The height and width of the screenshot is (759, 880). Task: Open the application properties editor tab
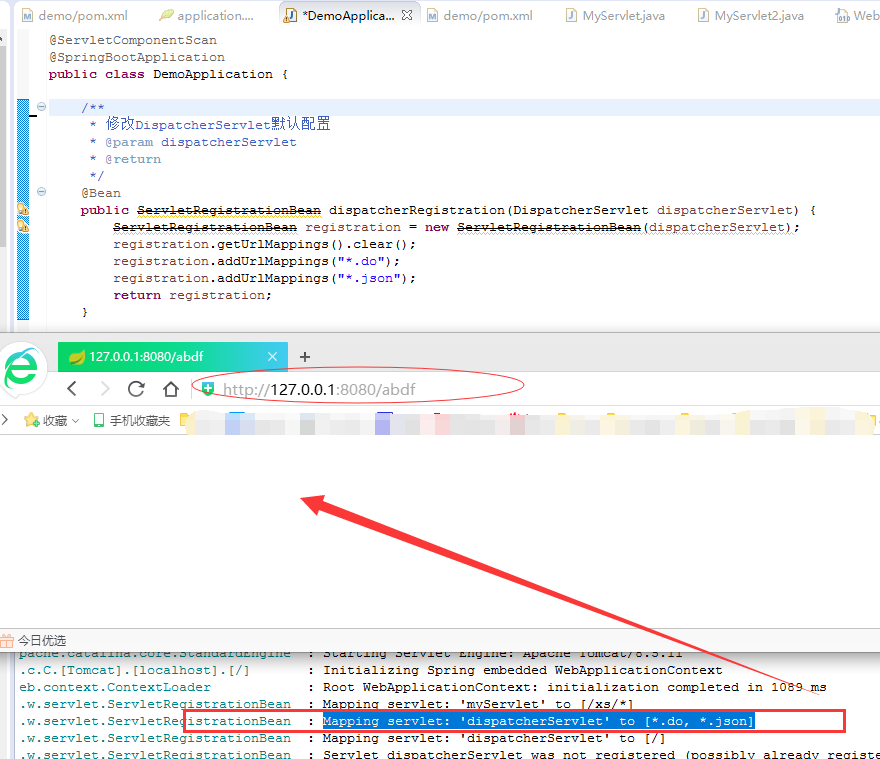coord(206,16)
